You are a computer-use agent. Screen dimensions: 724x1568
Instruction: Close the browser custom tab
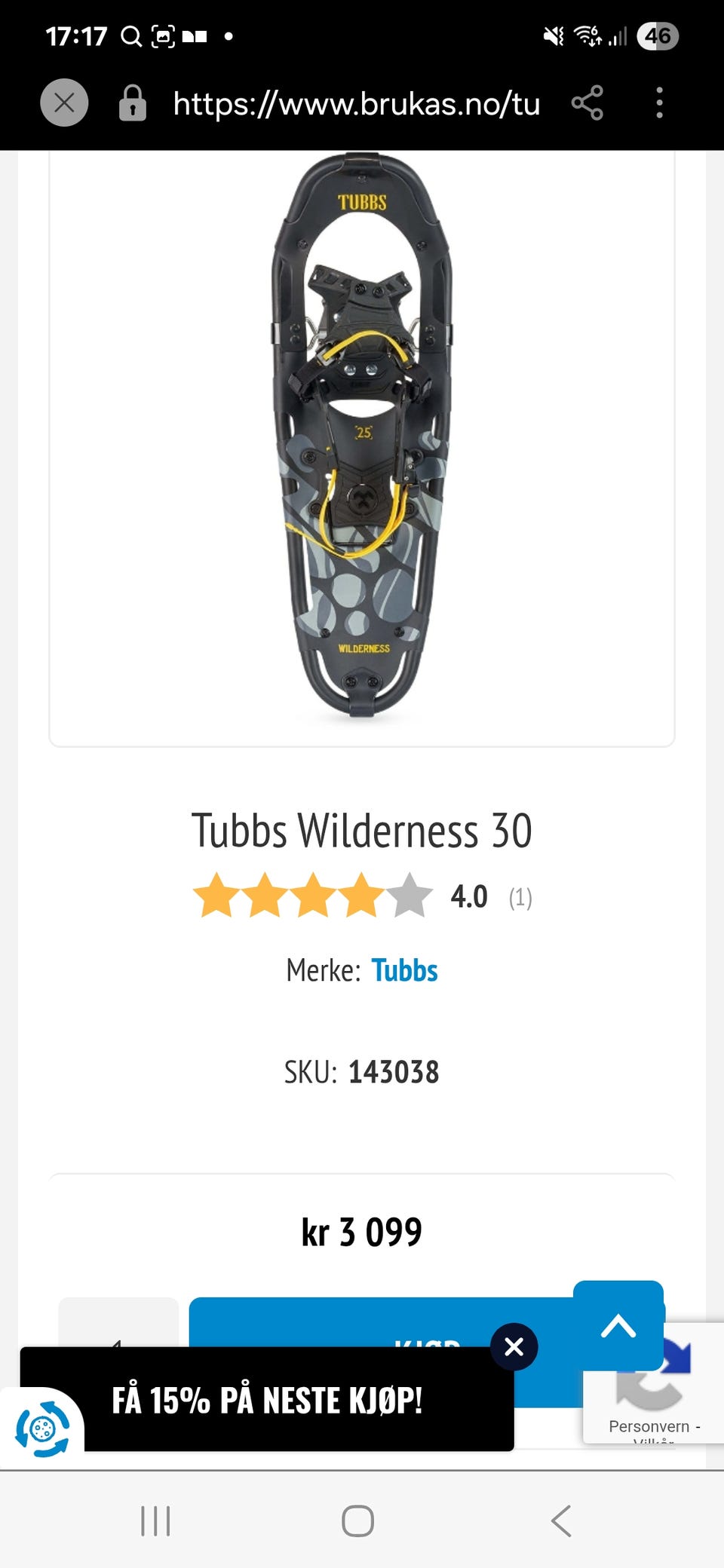(x=64, y=103)
